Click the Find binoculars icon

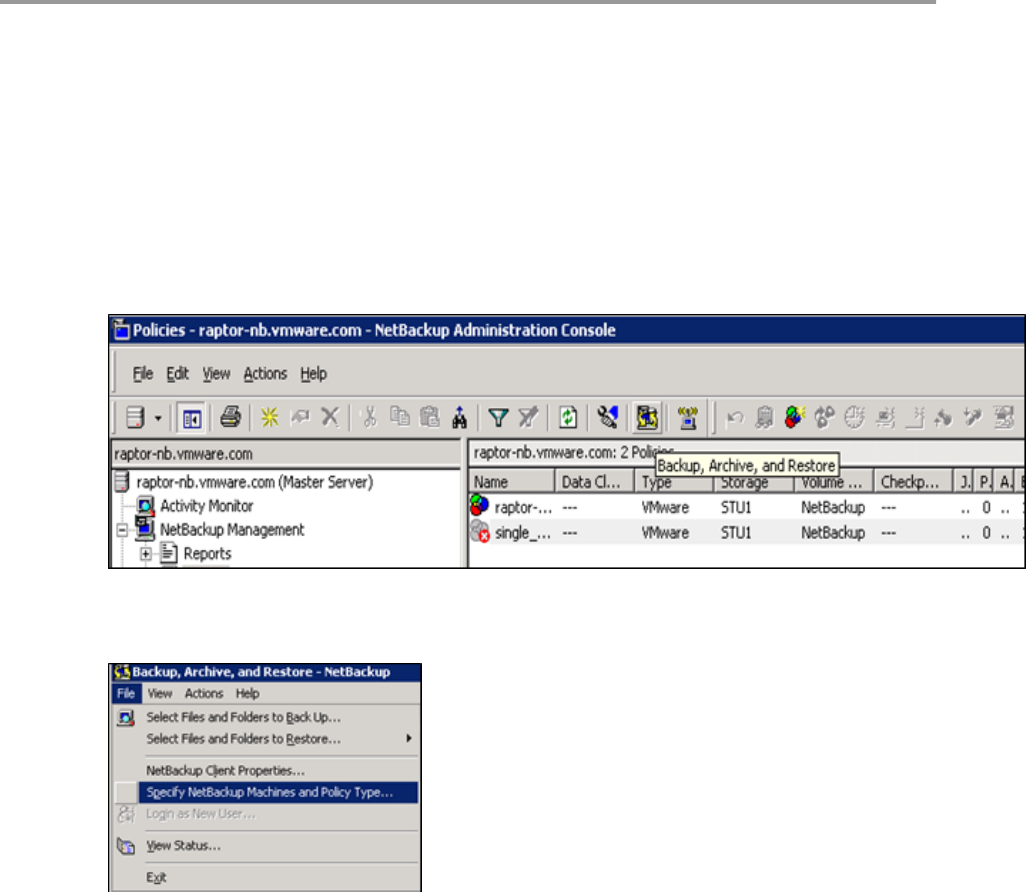pyautogui.click(x=459, y=417)
